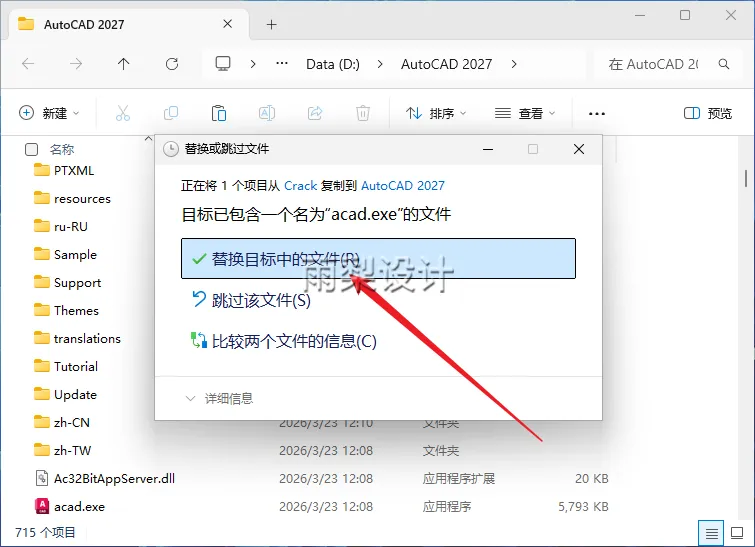Click Data (D:) in address bar
Viewport: 755px width, 547px height.
(333, 64)
